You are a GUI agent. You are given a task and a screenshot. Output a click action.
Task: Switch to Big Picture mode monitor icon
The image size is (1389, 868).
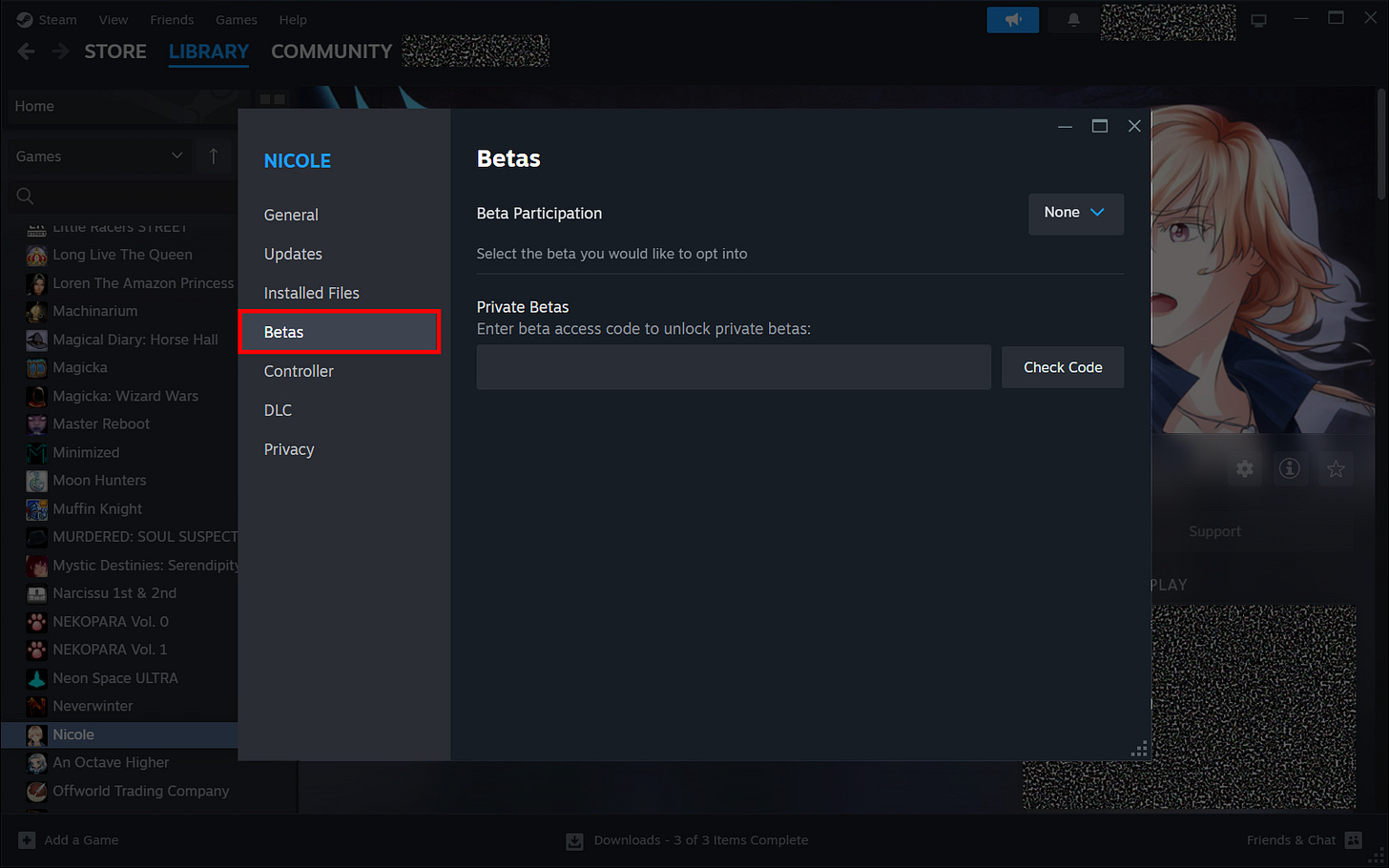point(1259,20)
